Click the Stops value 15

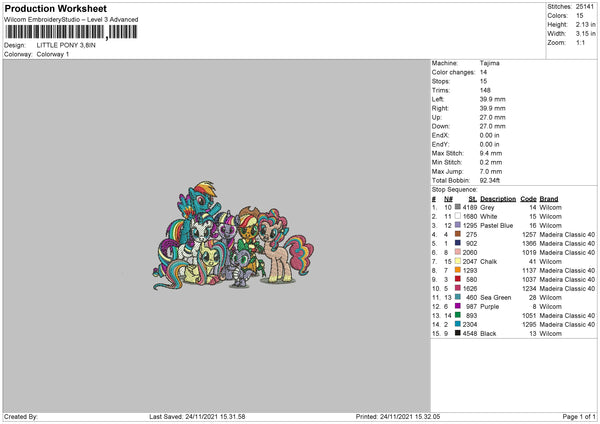pyautogui.click(x=483, y=81)
